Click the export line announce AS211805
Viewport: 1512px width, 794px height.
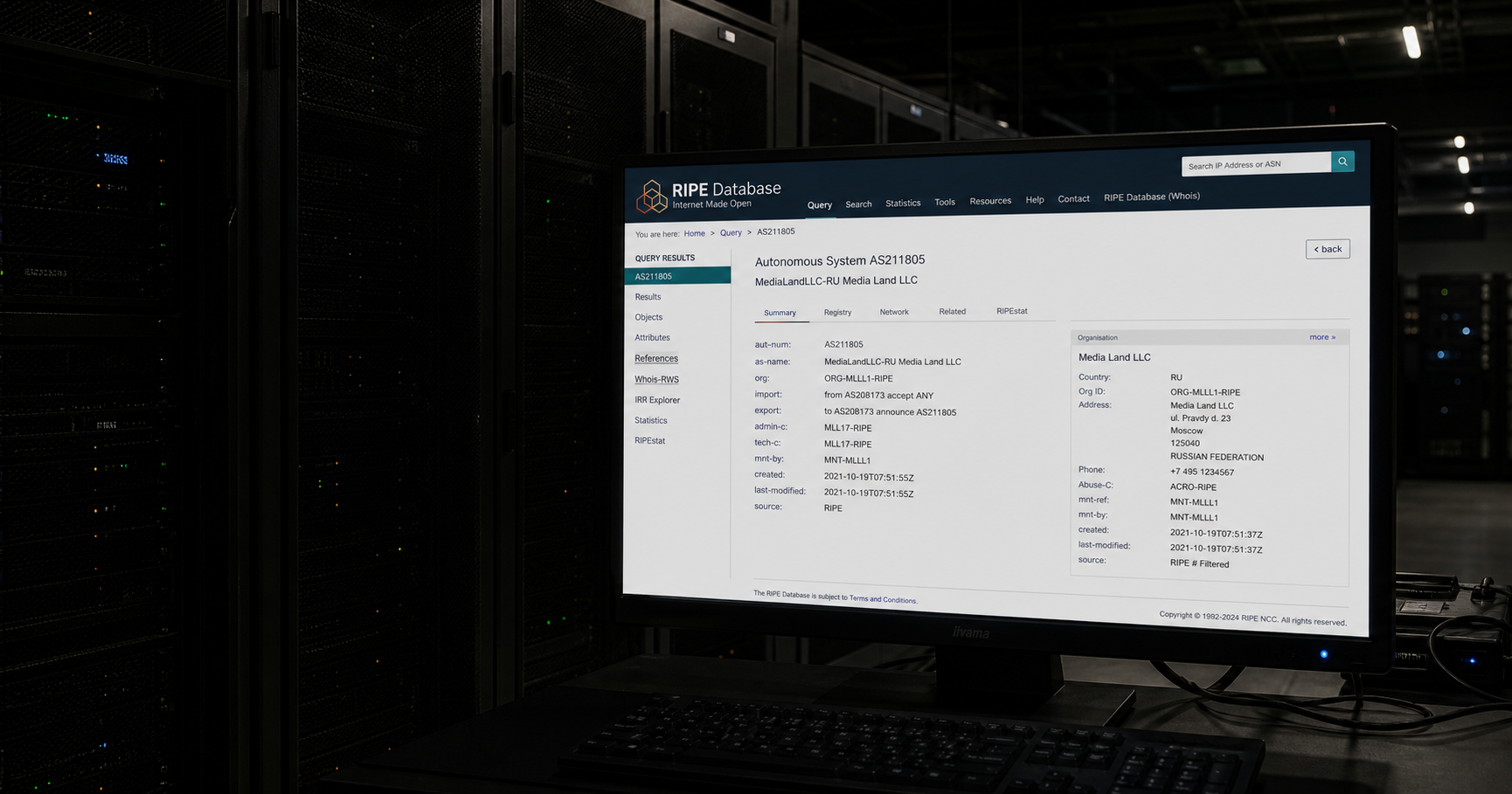[x=890, y=412]
